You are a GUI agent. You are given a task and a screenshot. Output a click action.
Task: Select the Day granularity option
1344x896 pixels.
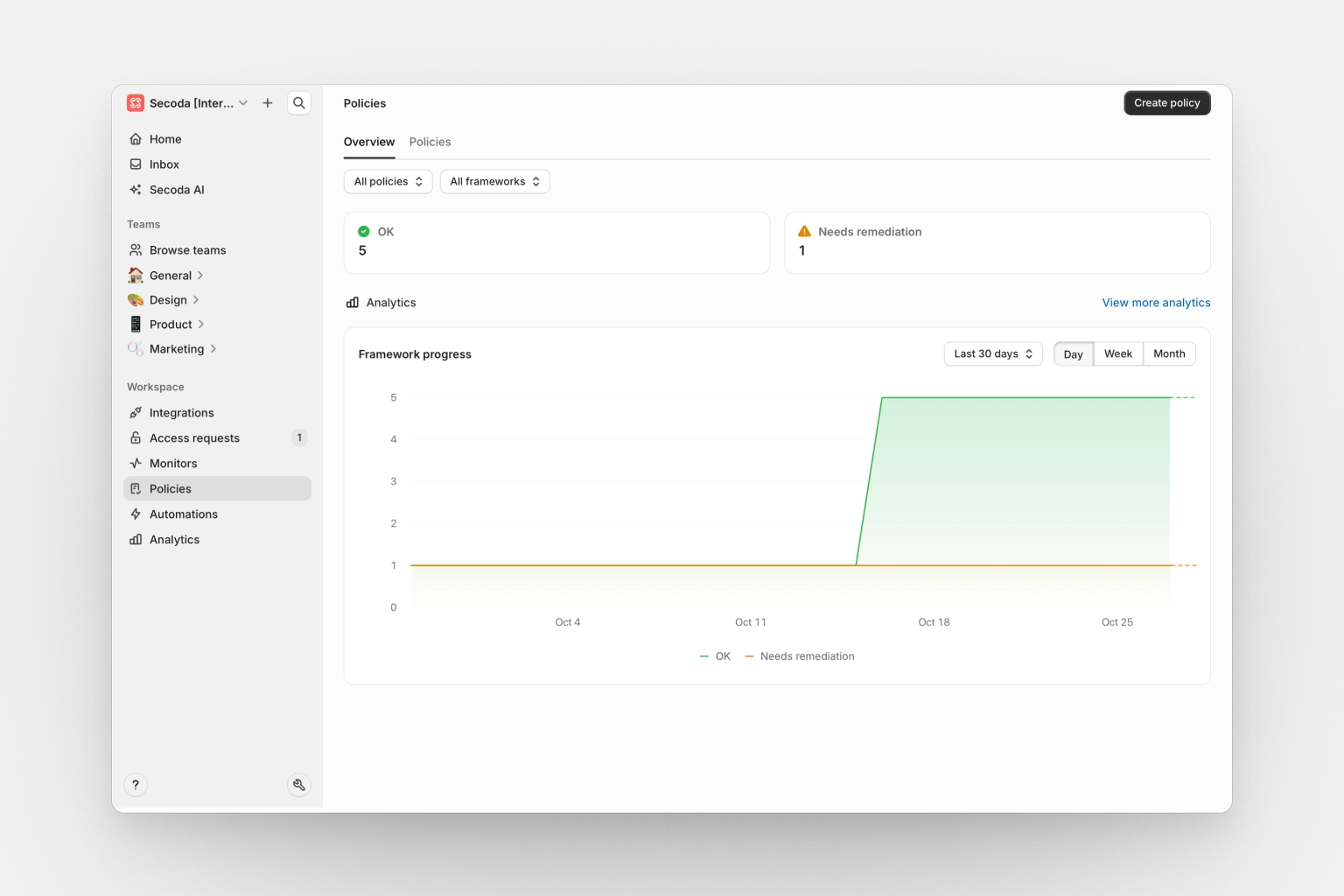pos(1073,354)
